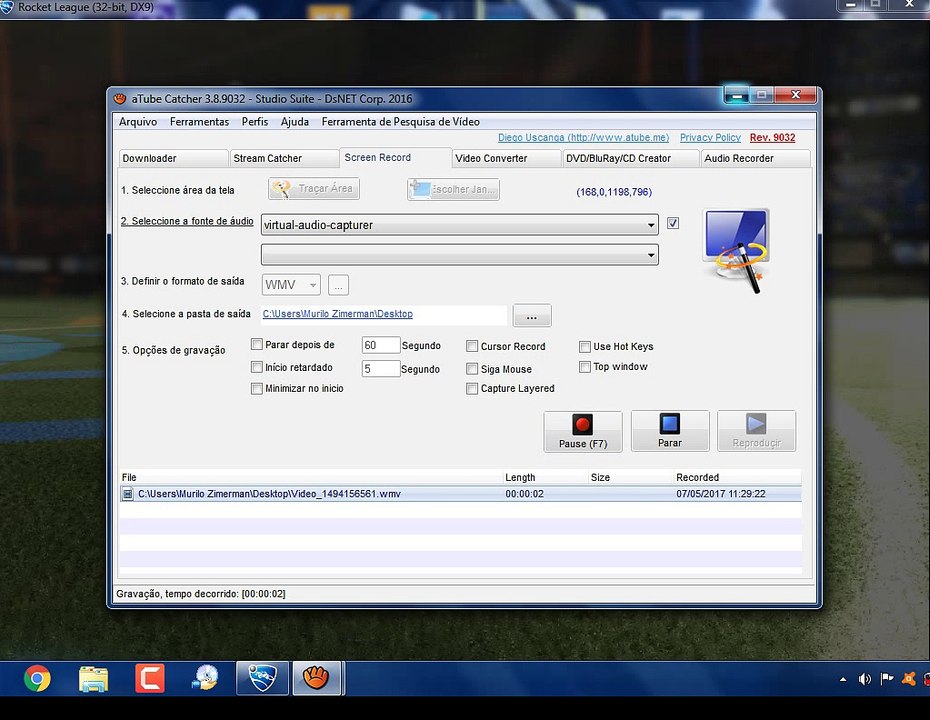Click the Recorded column header

tap(737, 477)
